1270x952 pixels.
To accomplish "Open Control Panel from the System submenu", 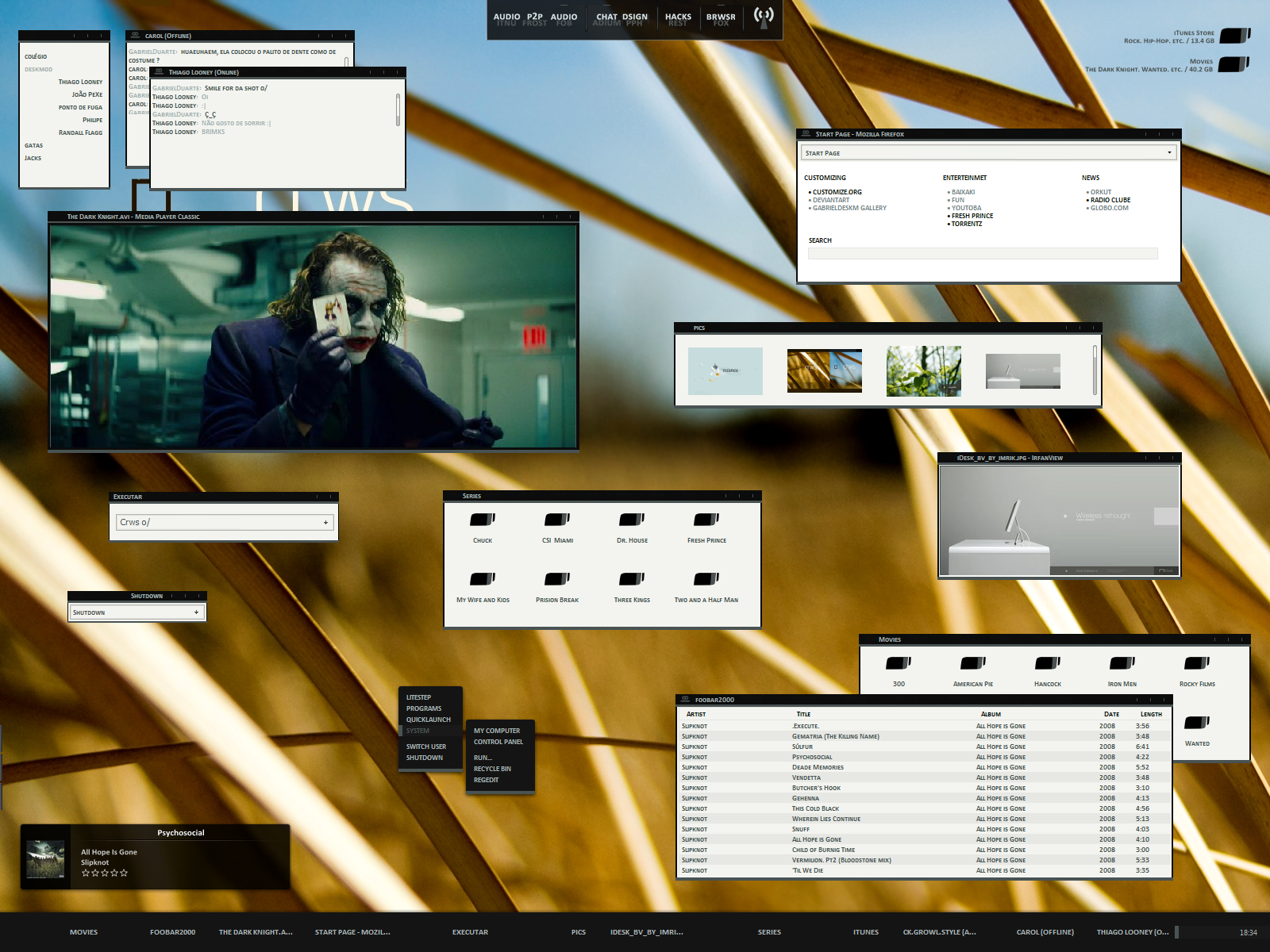I will pos(498,742).
